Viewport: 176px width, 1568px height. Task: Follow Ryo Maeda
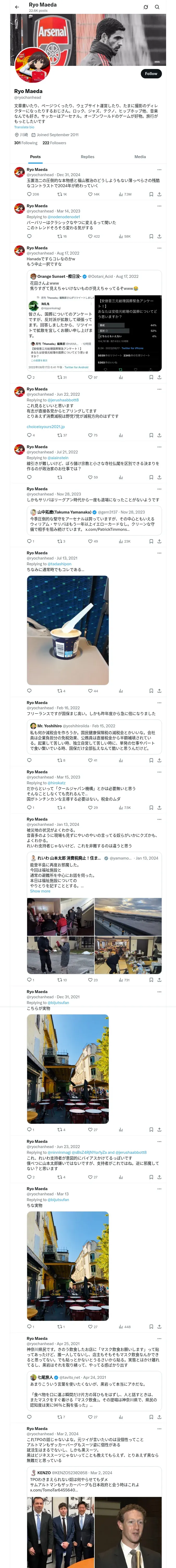coord(150,74)
